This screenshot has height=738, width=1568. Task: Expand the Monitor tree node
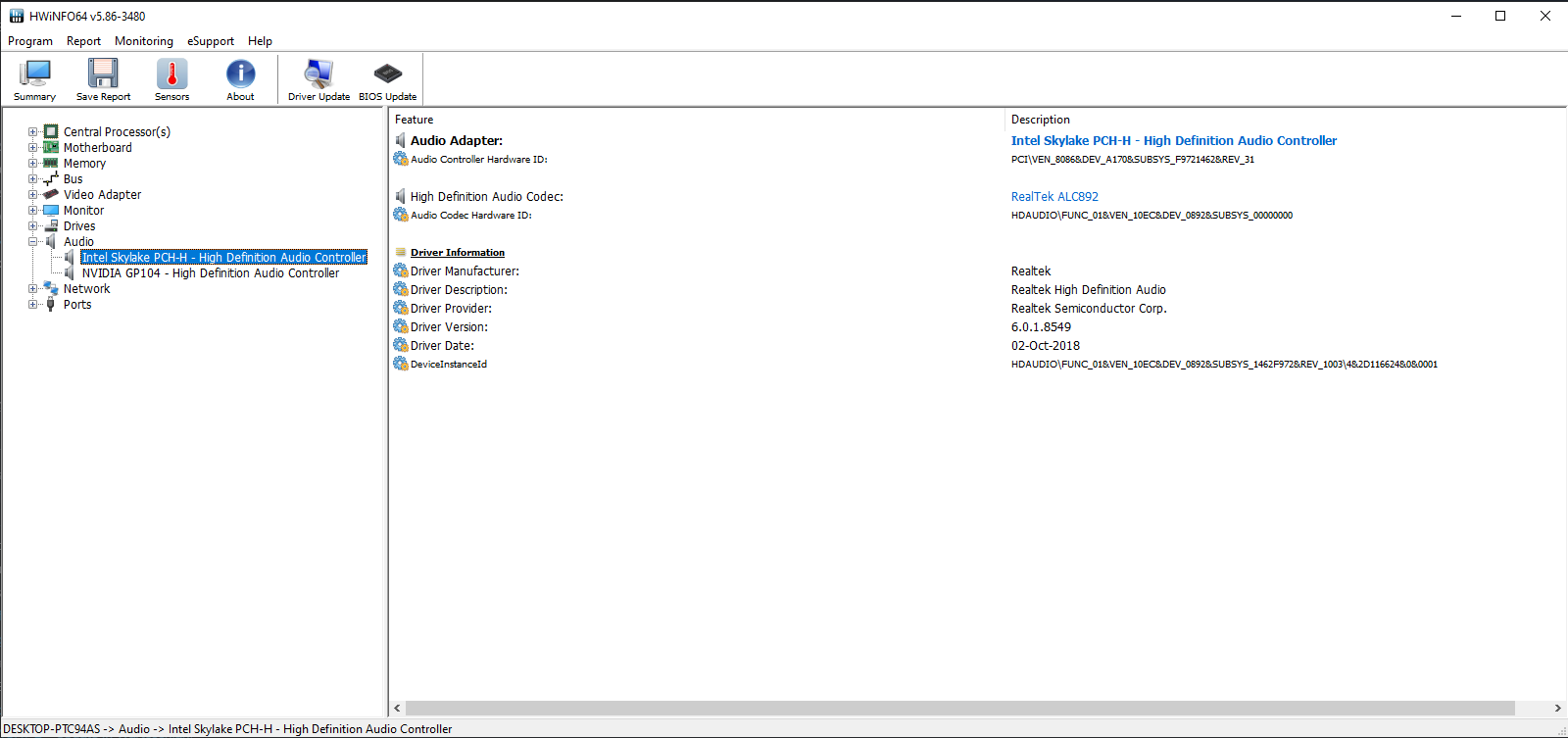(x=33, y=211)
